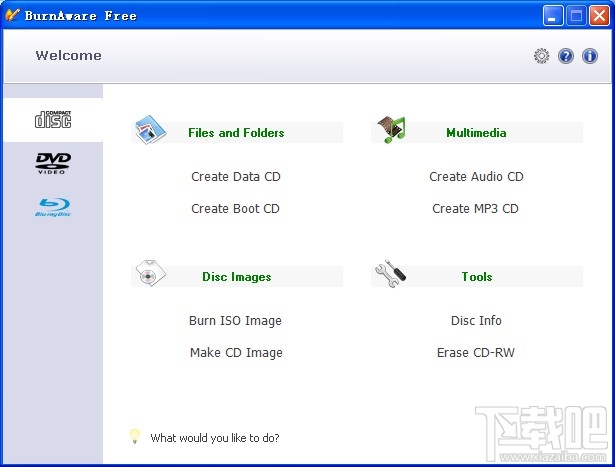Click the light bulb tip icon
The image size is (615, 467).
click(135, 436)
